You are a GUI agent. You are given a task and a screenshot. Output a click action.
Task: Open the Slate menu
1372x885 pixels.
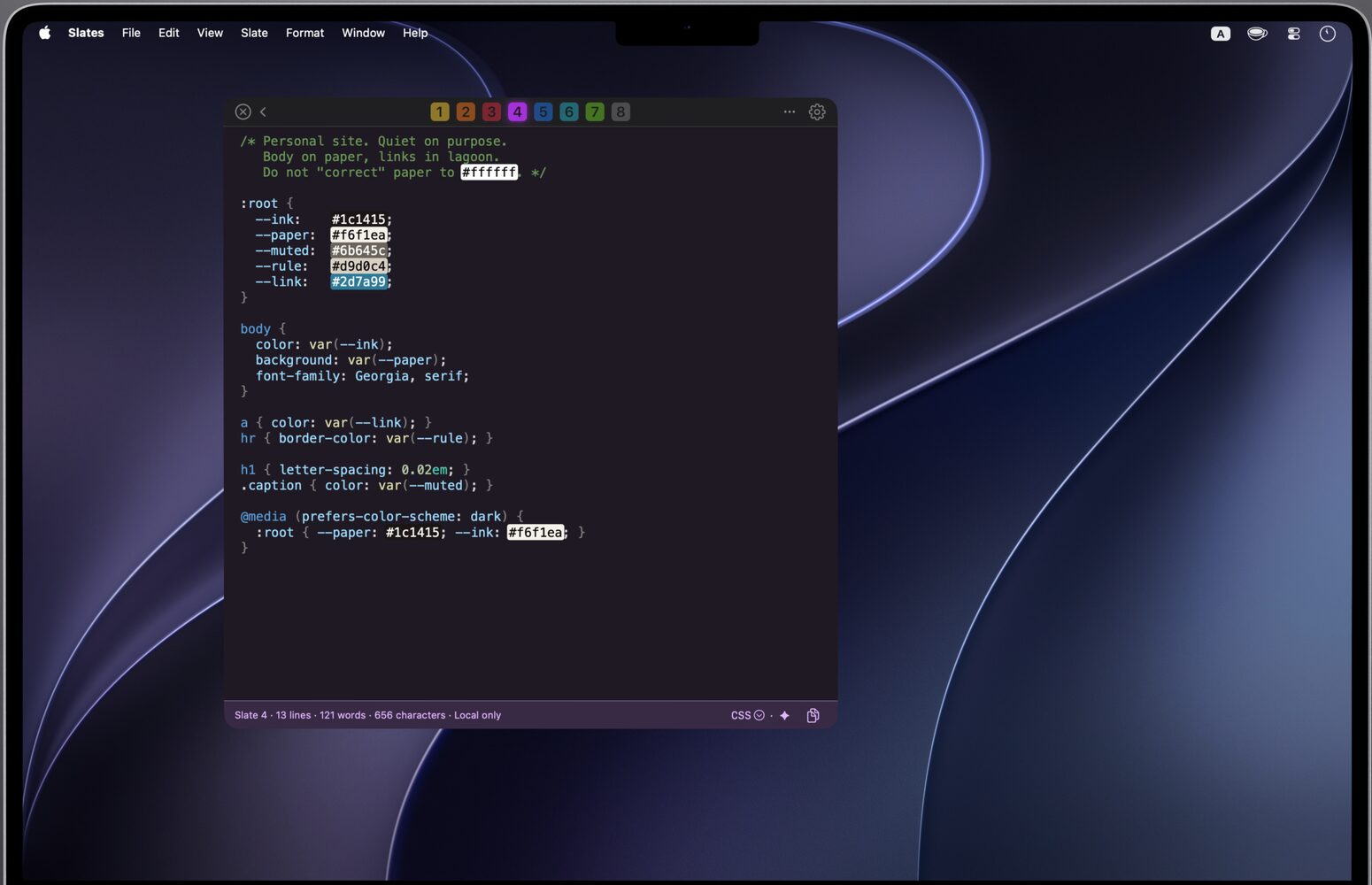tap(254, 33)
